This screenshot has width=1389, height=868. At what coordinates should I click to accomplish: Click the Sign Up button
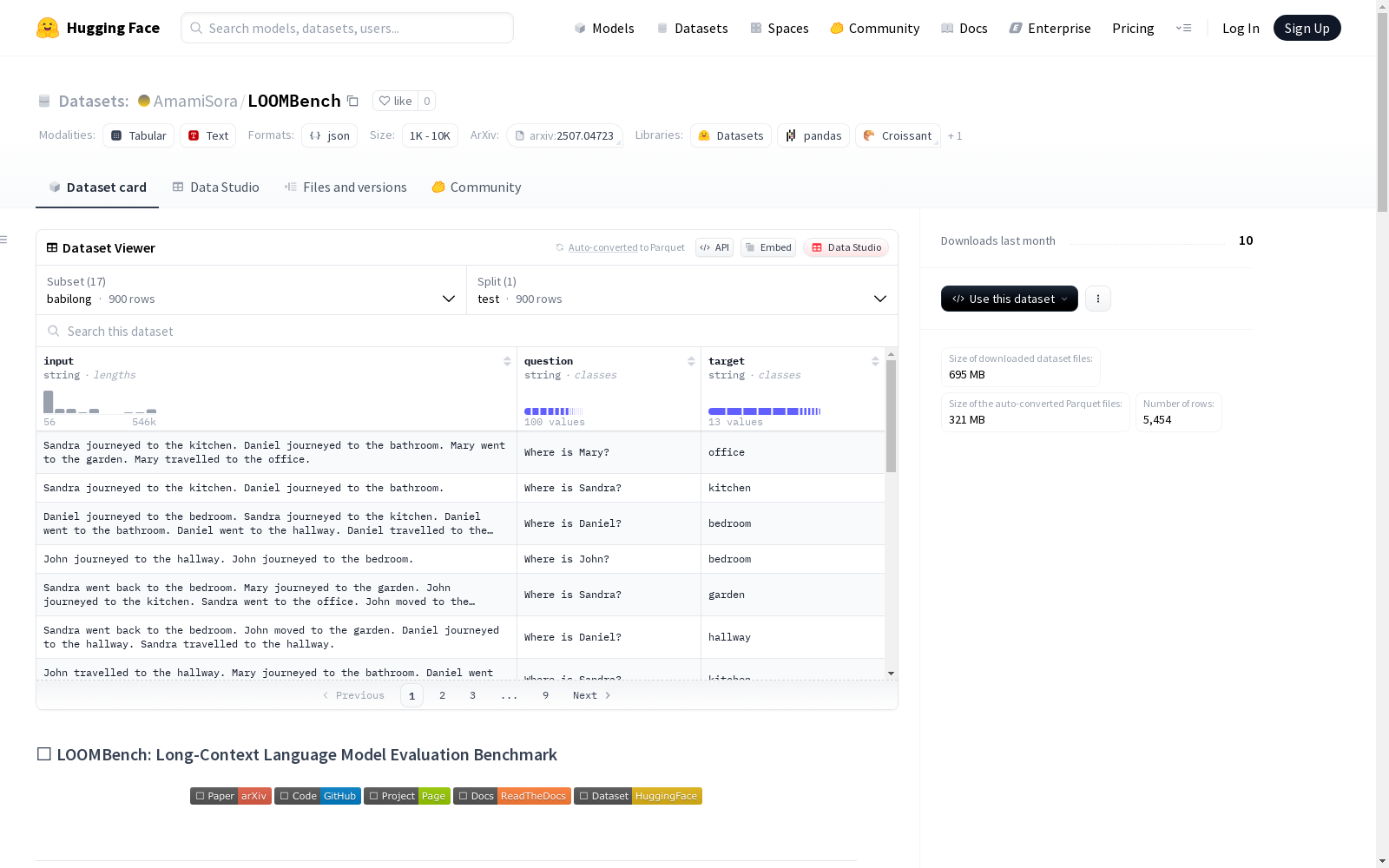pos(1307,28)
